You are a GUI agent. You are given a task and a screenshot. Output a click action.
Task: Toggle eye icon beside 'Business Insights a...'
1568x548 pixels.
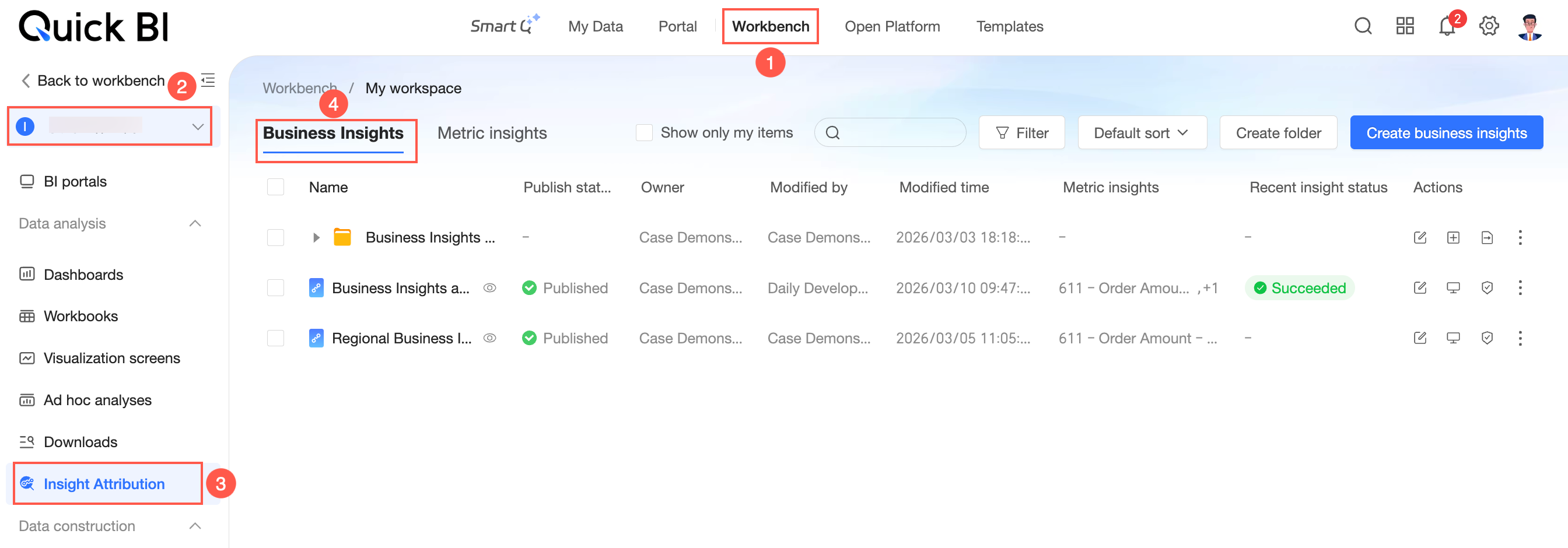coord(490,287)
